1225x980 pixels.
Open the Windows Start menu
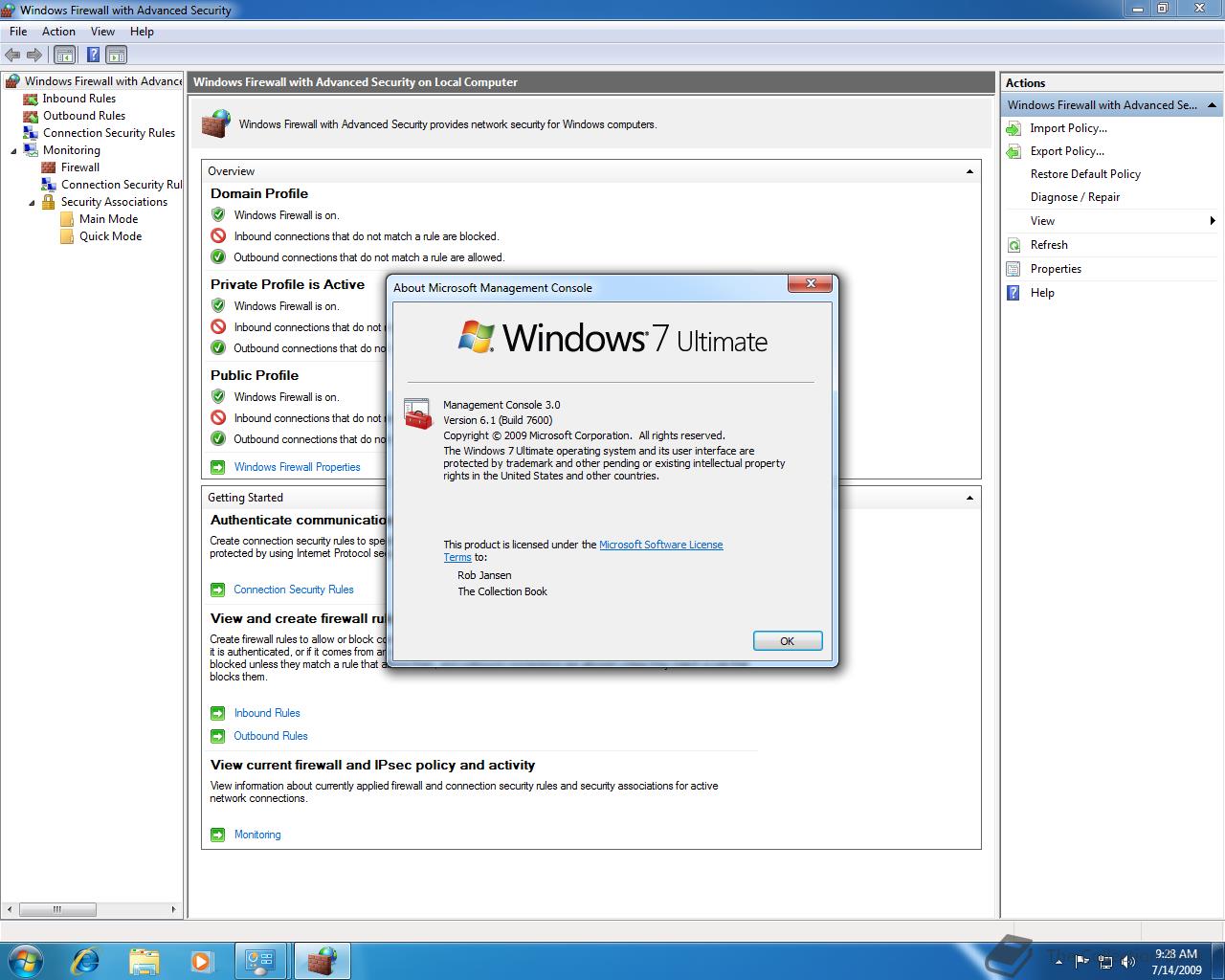click(24, 961)
